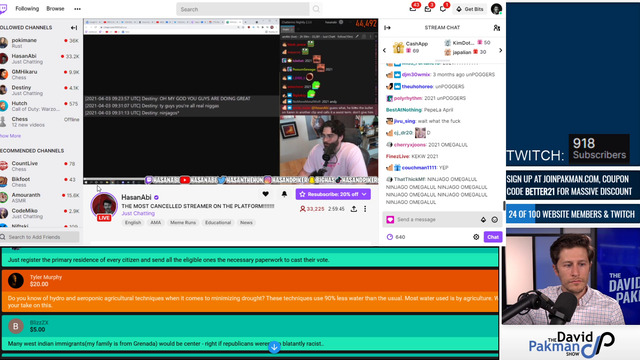Open Bikfoot recommended channel
Screen dimensions: 640x360
(x=40, y=182)
